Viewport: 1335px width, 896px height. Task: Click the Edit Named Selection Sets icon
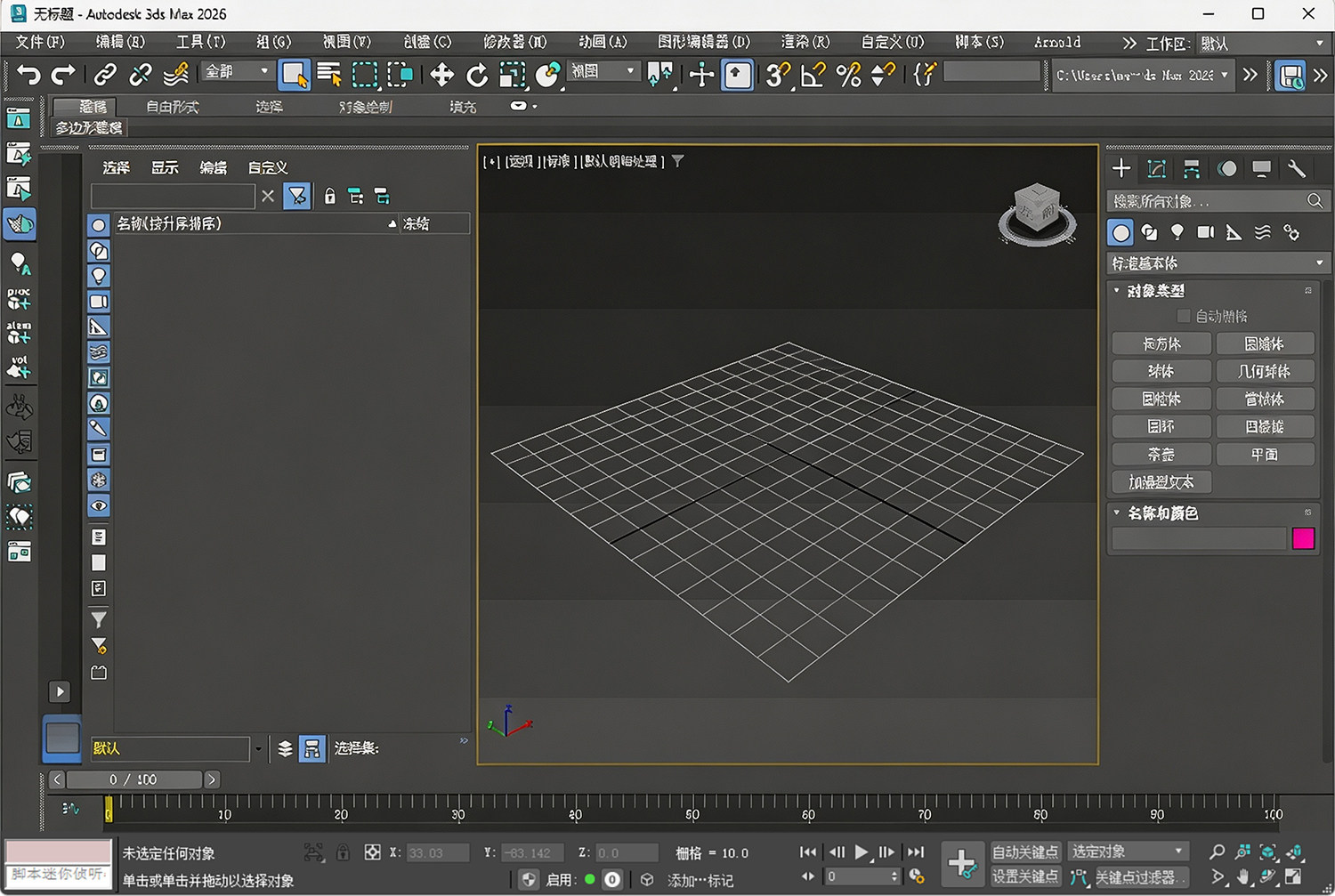click(x=925, y=75)
